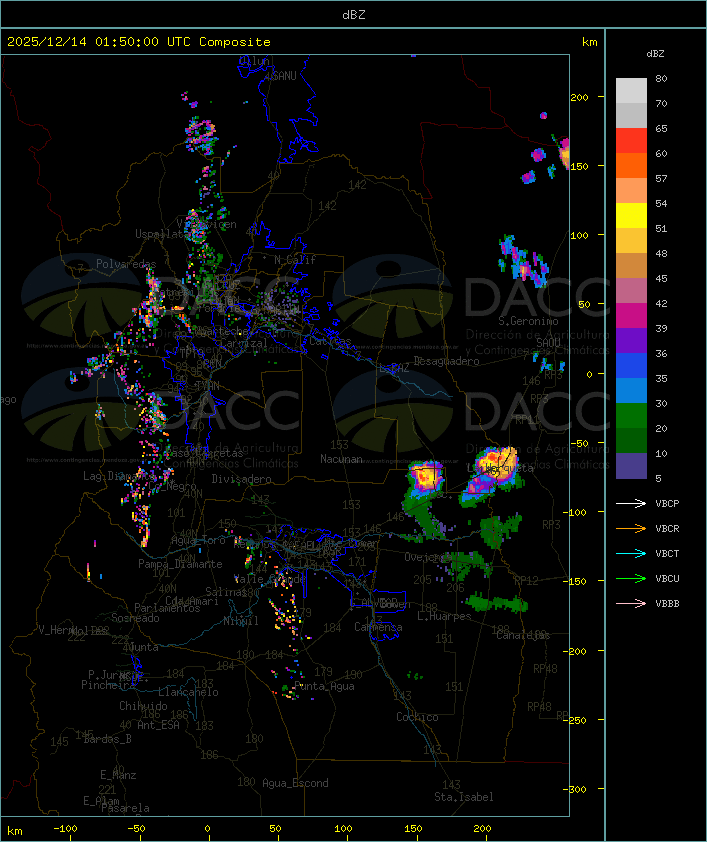Click the 100 tick on the right vertical axis
707x842 pixels.
pos(579,235)
